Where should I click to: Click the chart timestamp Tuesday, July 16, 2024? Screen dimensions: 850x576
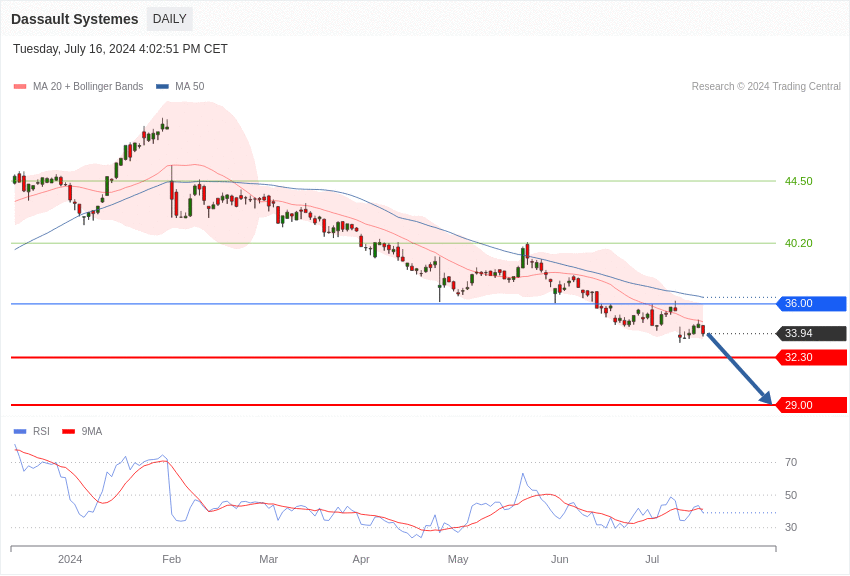pos(120,49)
